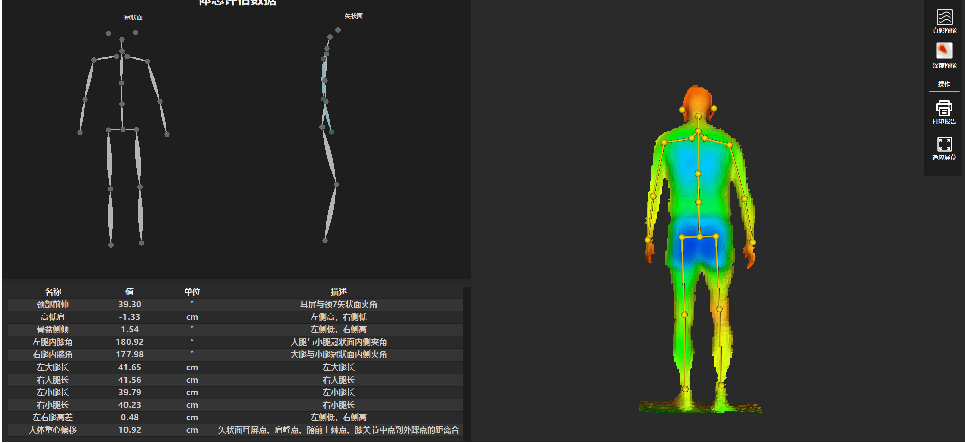Click the value column header in table
965x443 pixels.
130,292
